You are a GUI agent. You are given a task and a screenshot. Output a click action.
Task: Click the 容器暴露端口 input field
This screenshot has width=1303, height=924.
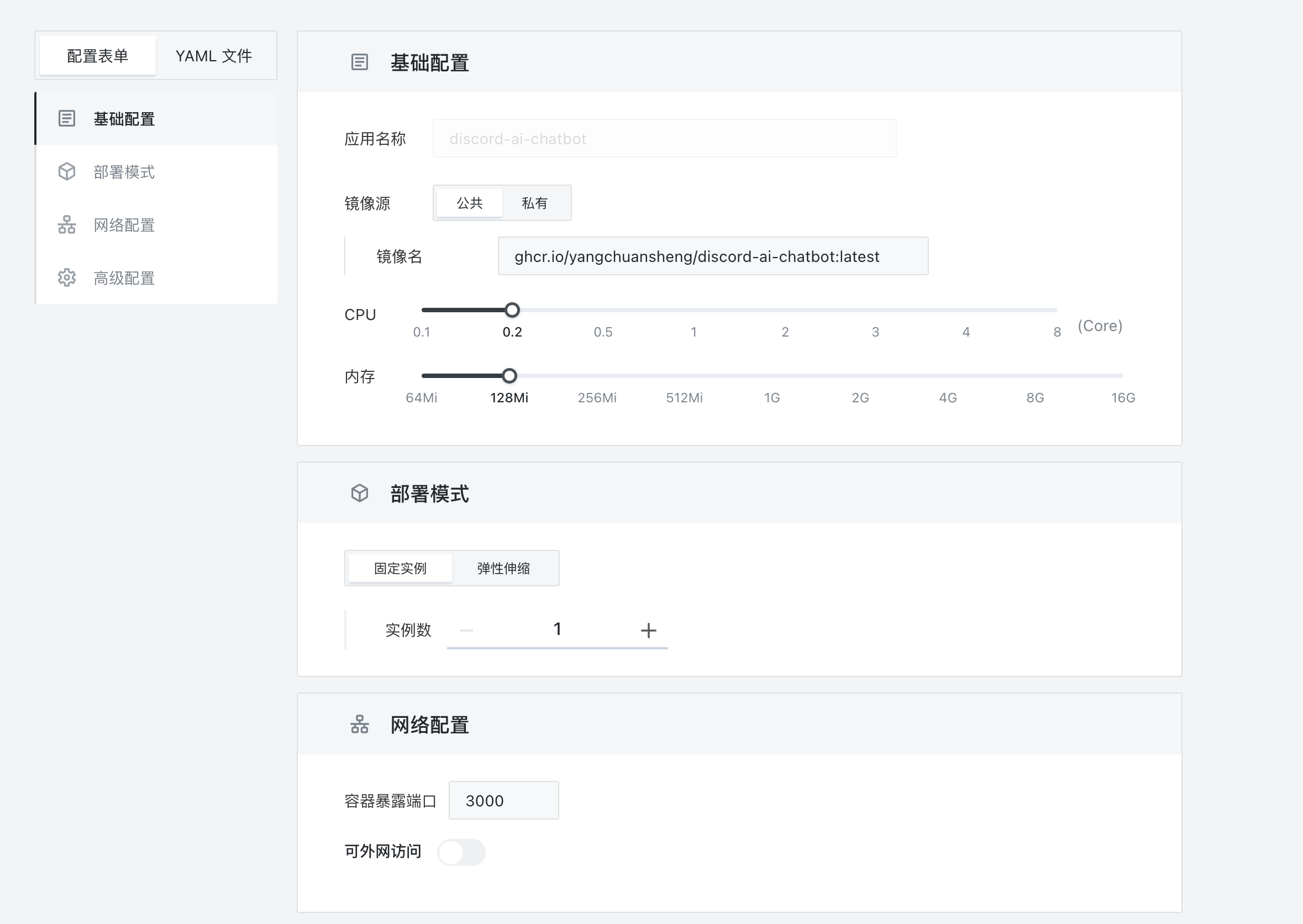pos(503,800)
